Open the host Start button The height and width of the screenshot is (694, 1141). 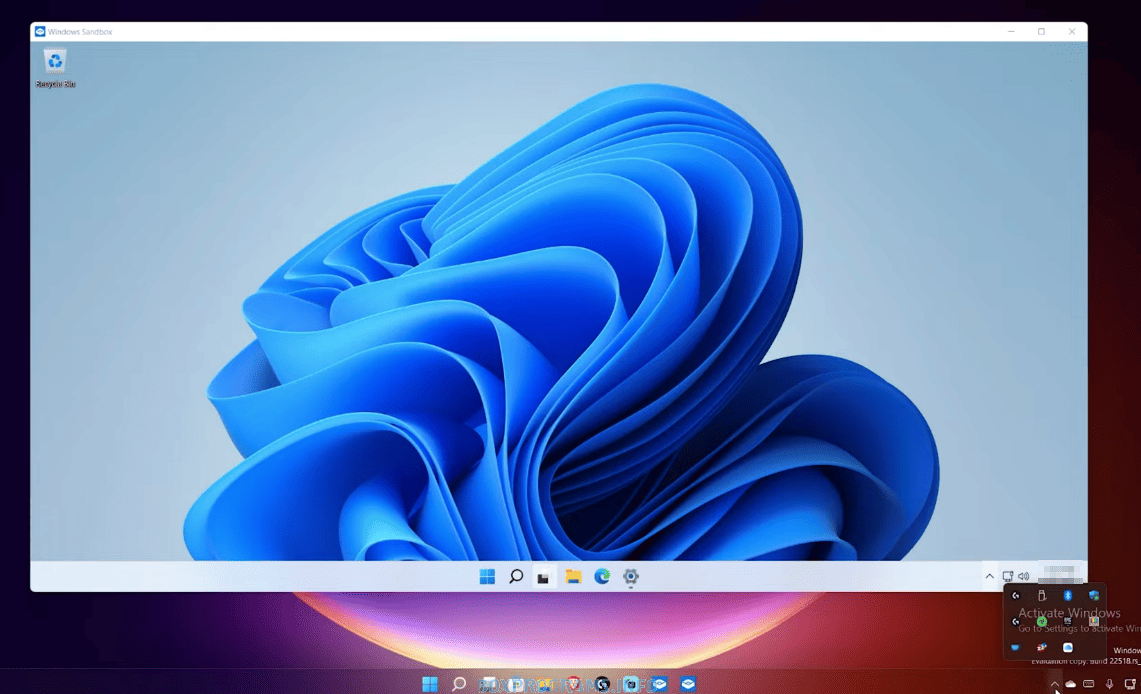(429, 684)
